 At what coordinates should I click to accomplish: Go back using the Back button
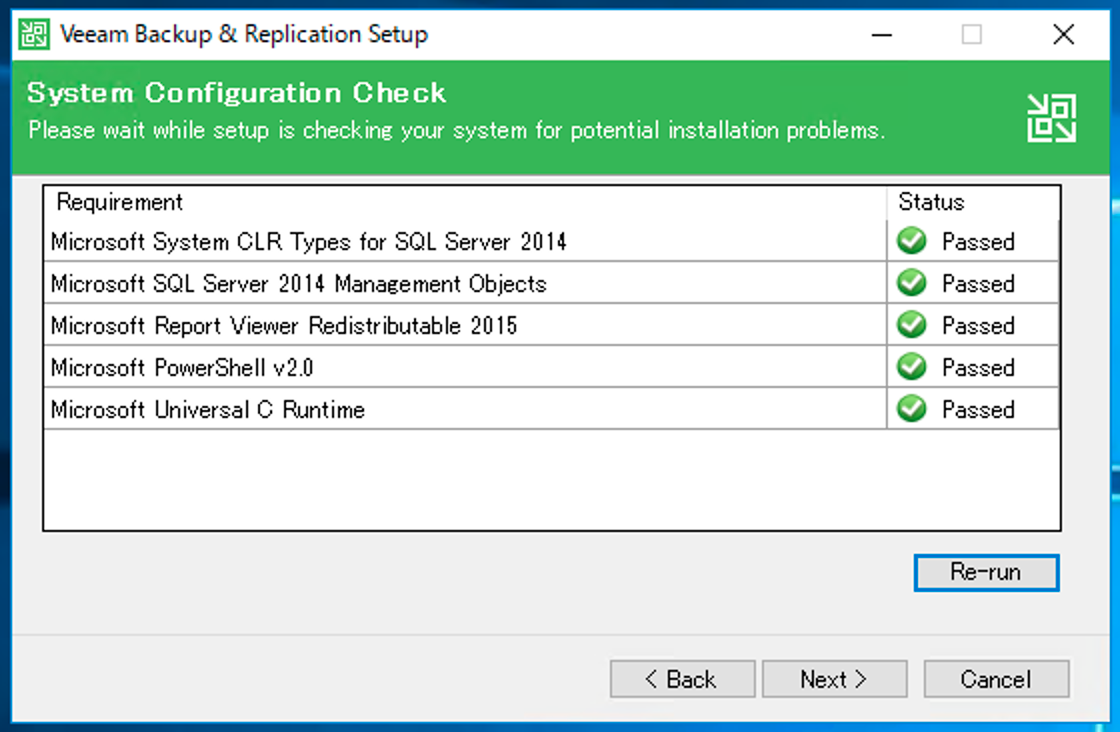click(682, 679)
